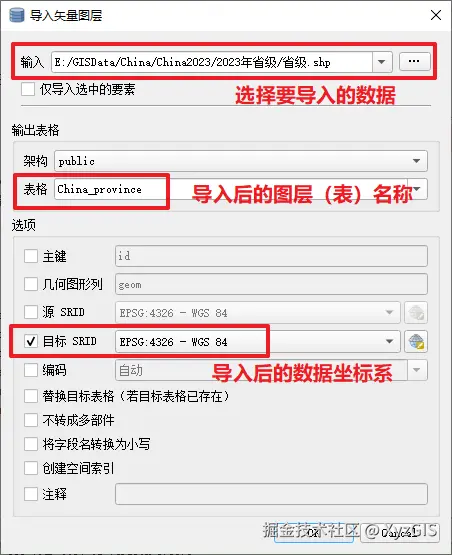This screenshot has height=555, width=452.
Task: Click the database icon in the title bar
Action: 16,15
